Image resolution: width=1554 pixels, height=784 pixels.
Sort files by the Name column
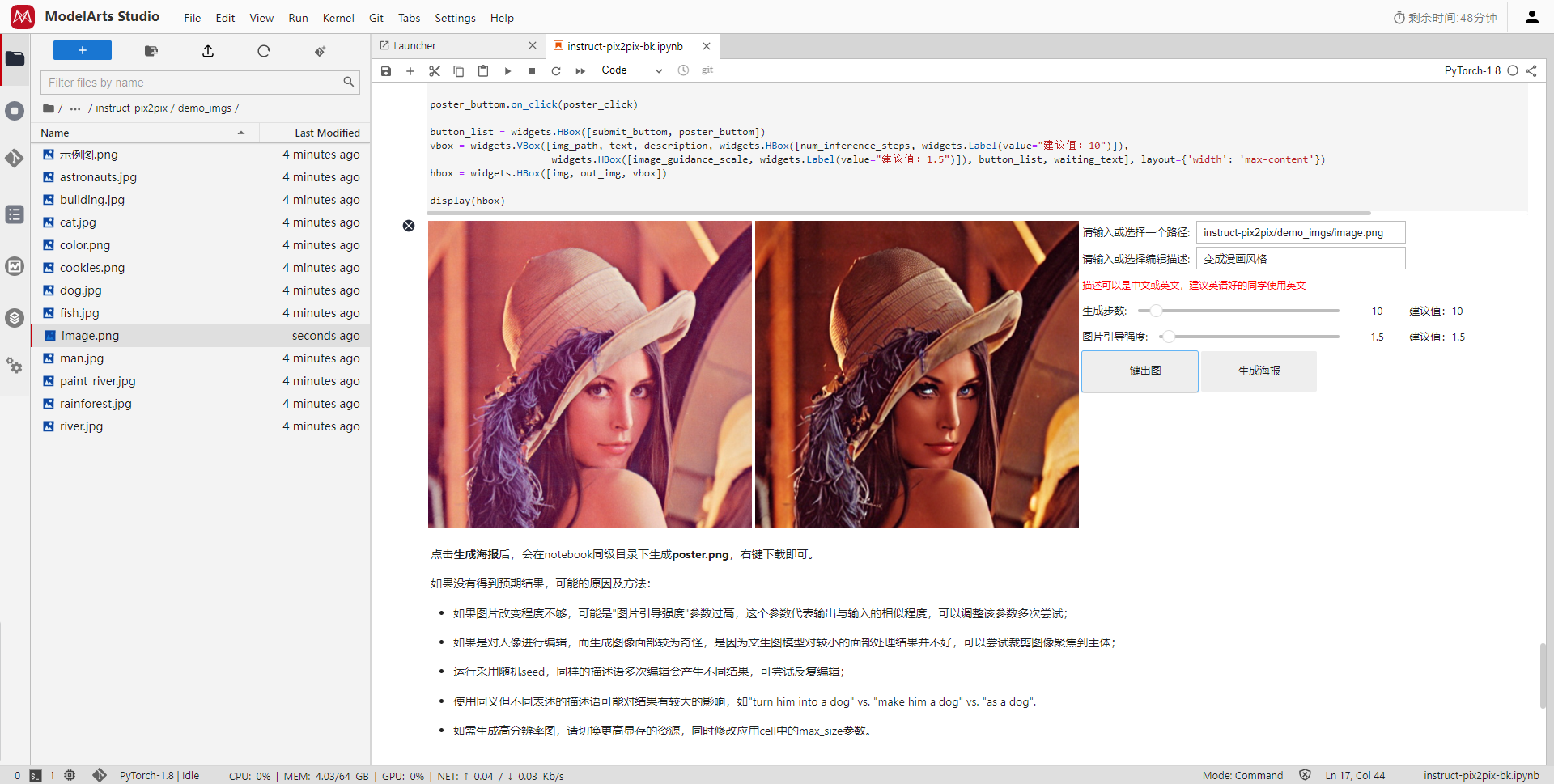(x=145, y=133)
